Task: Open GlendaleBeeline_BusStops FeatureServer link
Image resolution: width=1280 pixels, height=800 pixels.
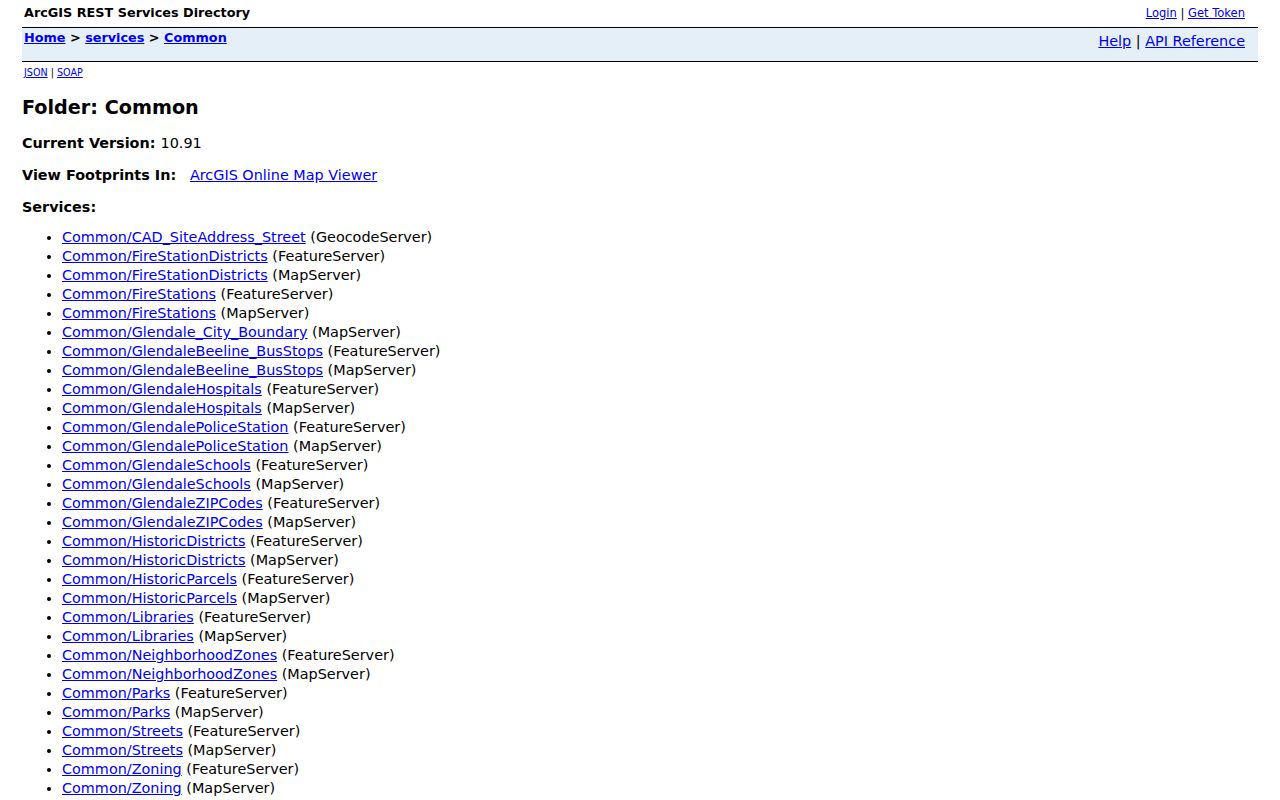Action: pos(192,351)
